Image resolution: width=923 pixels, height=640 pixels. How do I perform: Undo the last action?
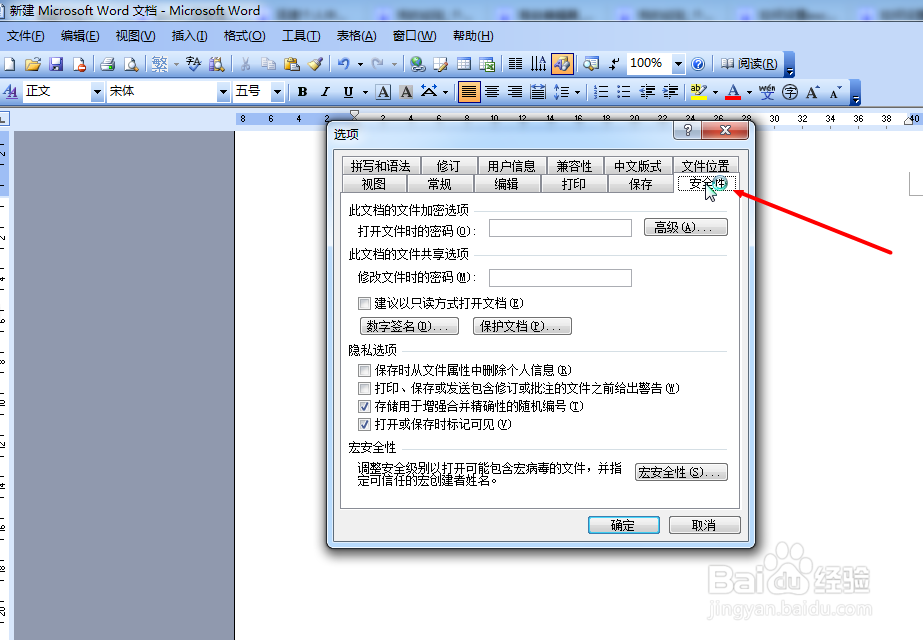344,64
